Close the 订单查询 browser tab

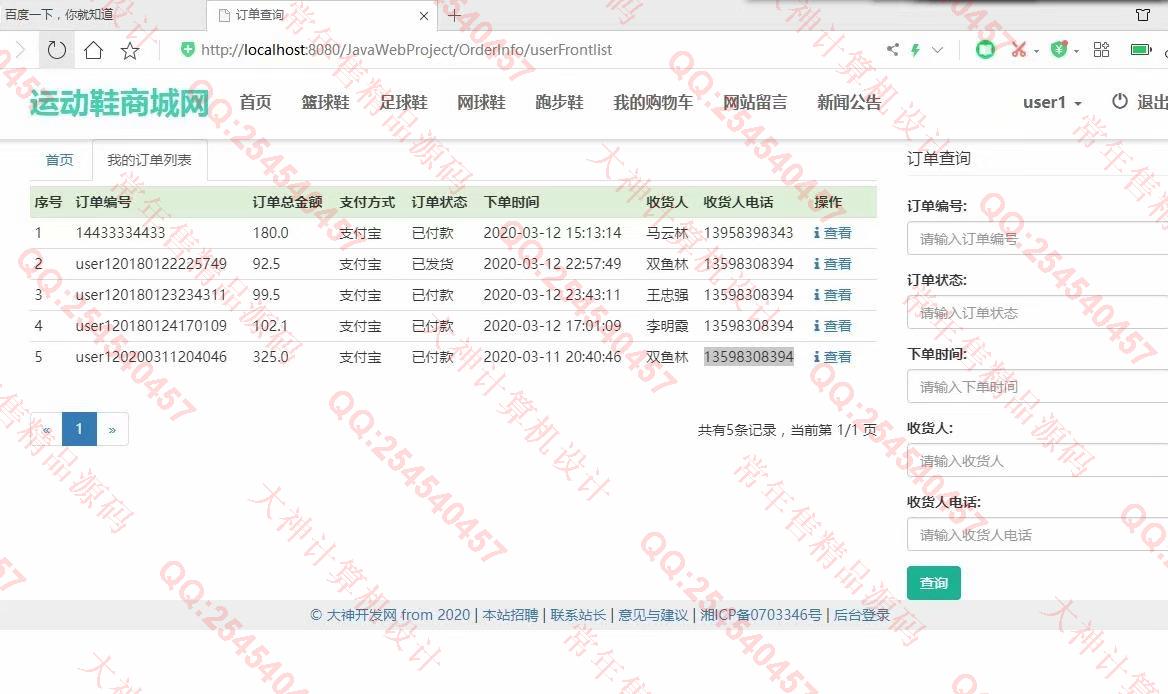(423, 16)
